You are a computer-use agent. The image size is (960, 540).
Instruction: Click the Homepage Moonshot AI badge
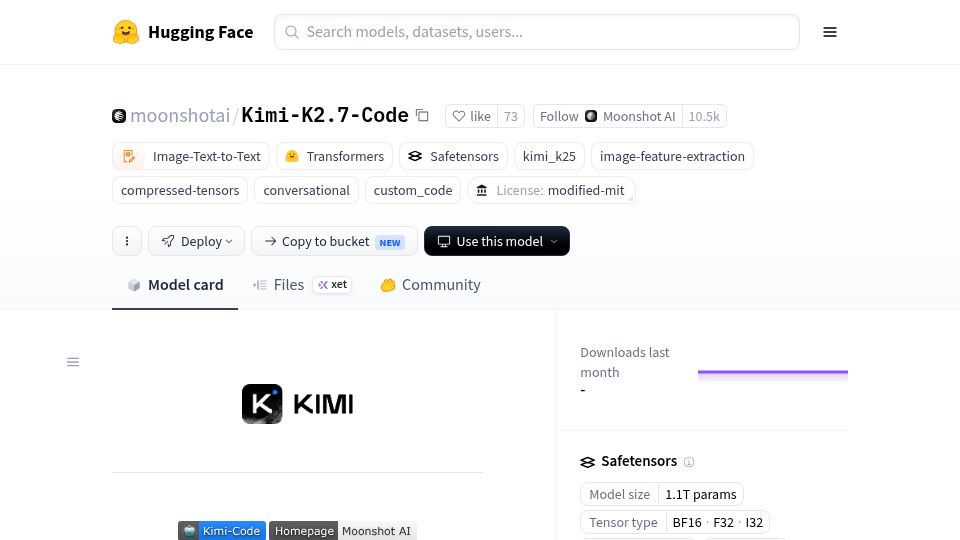pyautogui.click(x=343, y=531)
